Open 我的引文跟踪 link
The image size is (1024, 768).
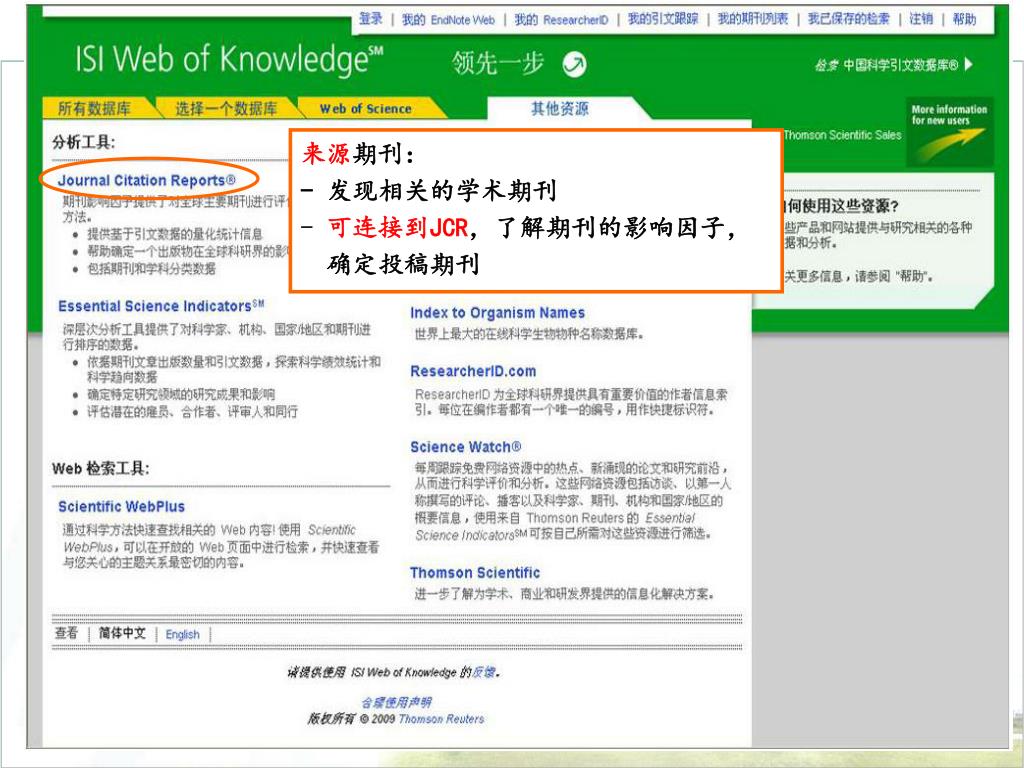tap(663, 19)
